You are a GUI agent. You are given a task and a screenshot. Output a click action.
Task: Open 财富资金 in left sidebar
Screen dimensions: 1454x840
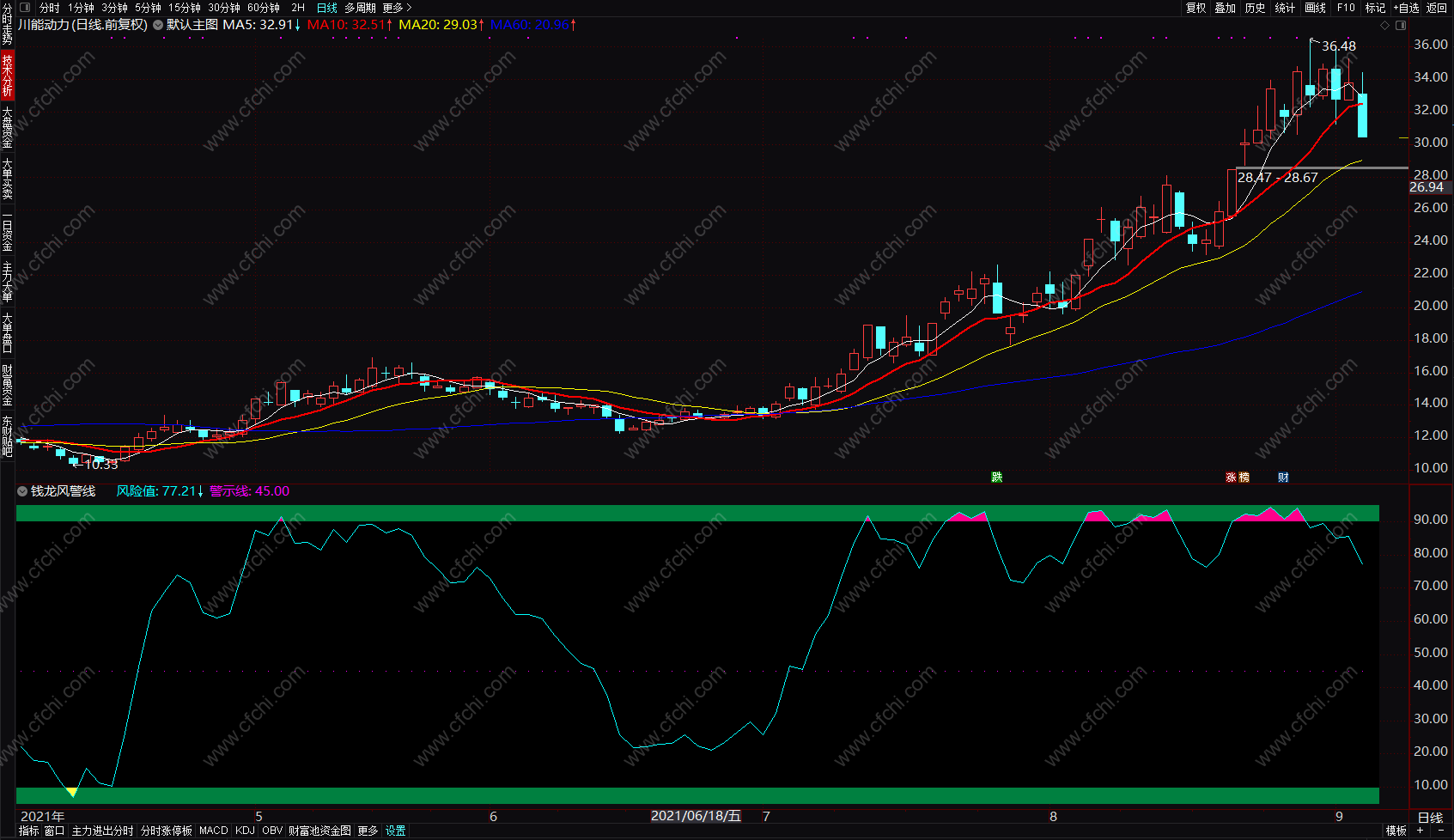7,385
